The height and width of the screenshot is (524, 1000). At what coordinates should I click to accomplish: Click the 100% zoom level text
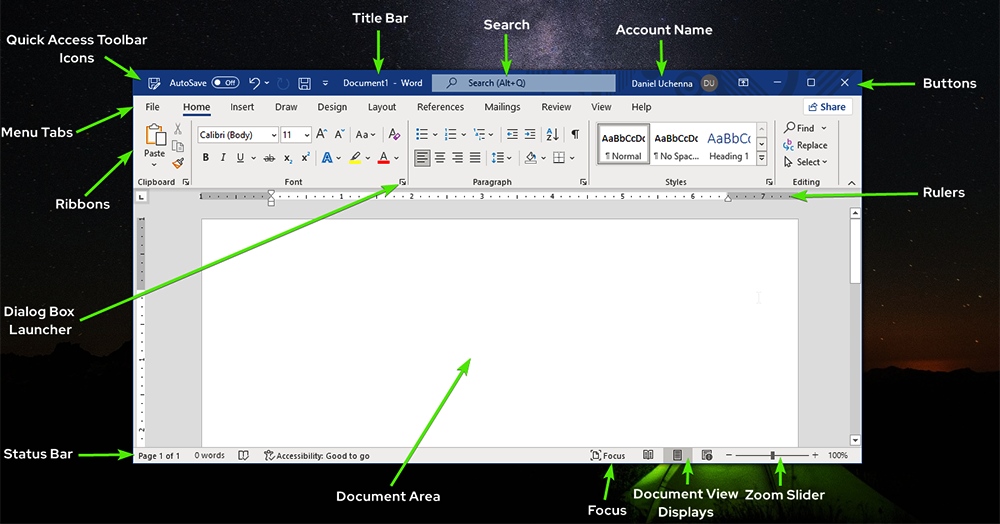[x=837, y=455]
